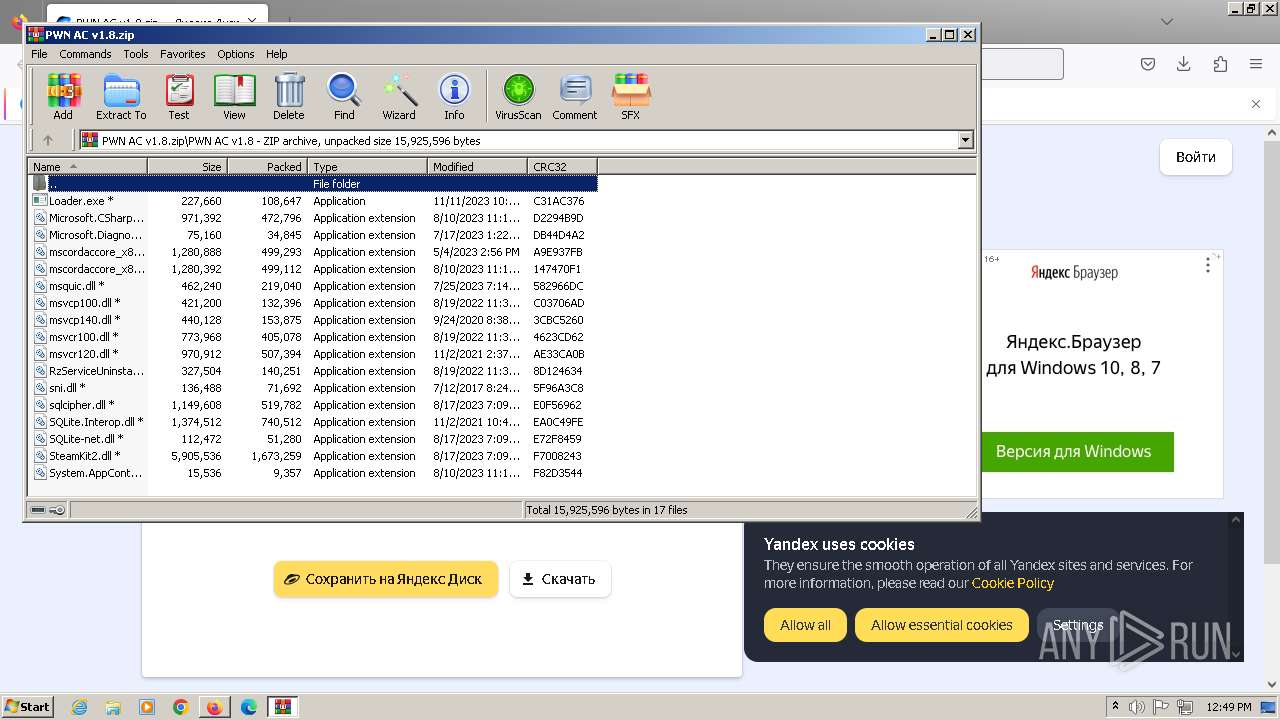Image resolution: width=1280 pixels, height=720 pixels.
Task: Open the Commands menu
Action: tap(85, 54)
